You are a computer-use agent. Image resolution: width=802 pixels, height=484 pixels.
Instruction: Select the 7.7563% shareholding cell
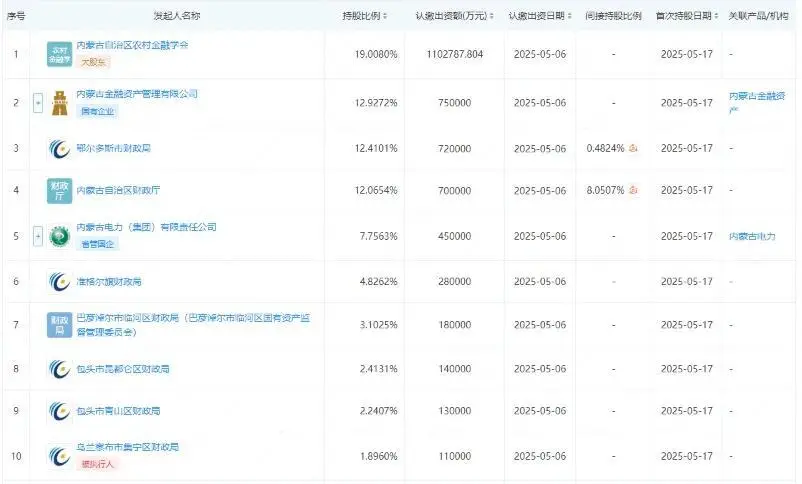click(x=378, y=236)
